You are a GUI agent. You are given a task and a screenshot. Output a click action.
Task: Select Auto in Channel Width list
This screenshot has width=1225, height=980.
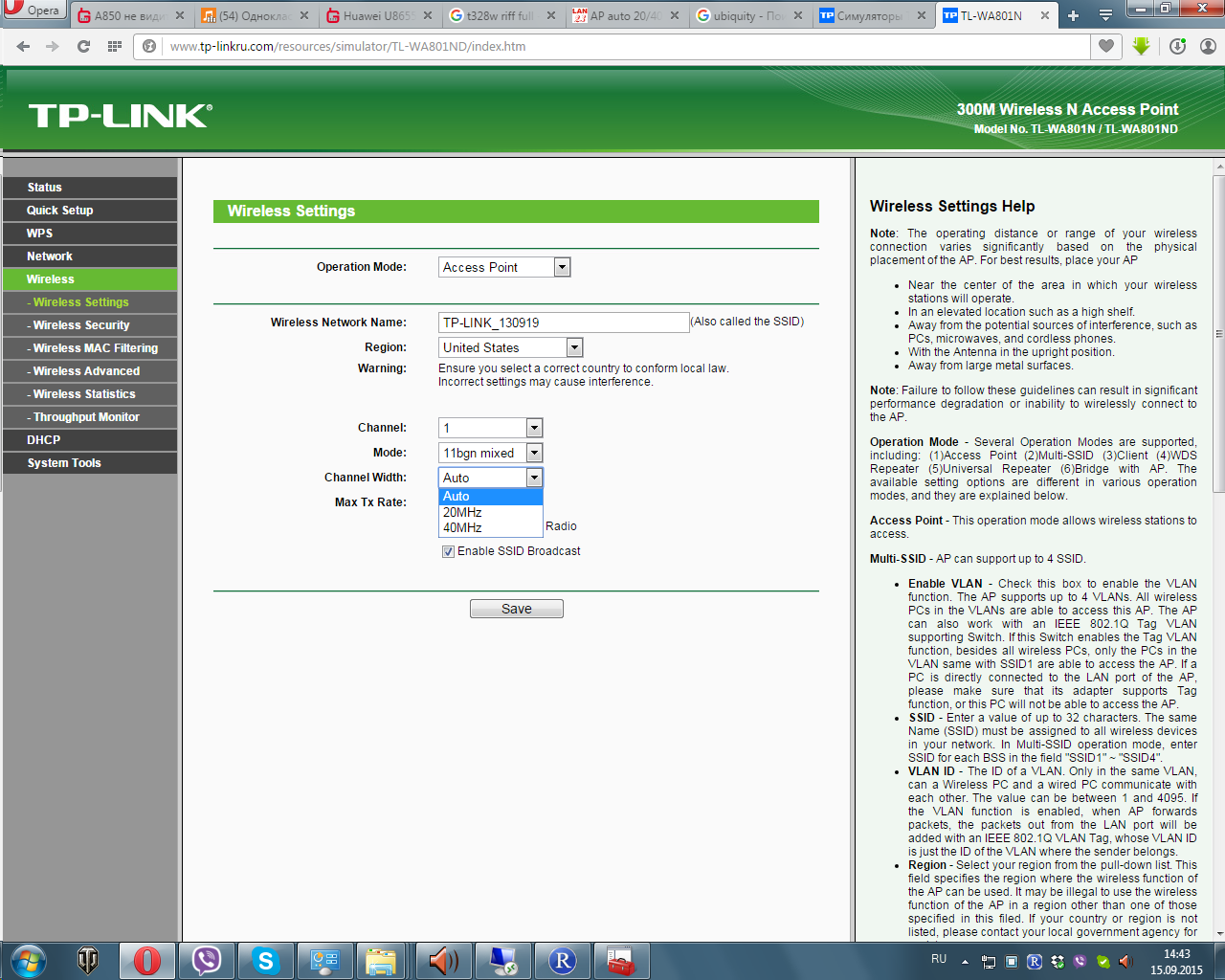tap(491, 497)
